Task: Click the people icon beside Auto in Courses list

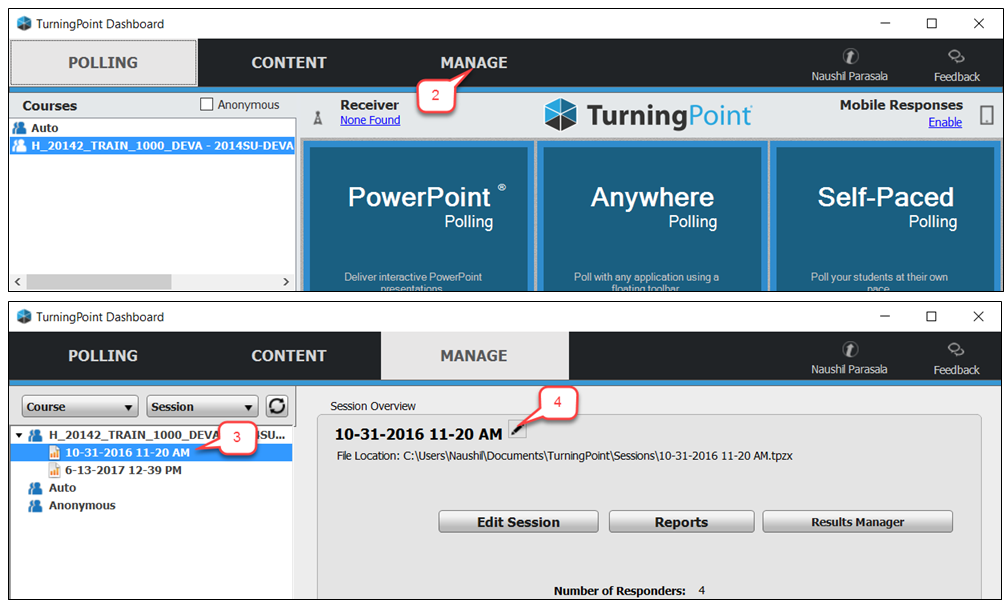Action: (19, 128)
